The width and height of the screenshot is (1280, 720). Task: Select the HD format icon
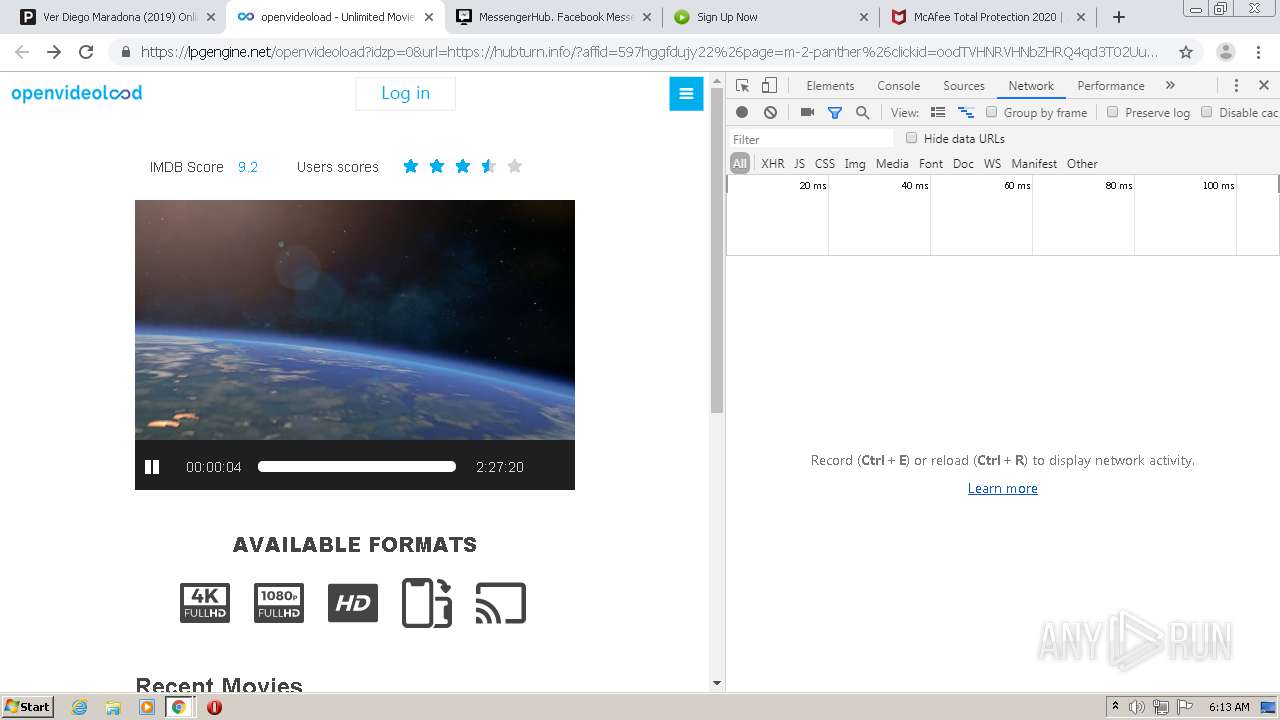pyautogui.click(x=353, y=603)
